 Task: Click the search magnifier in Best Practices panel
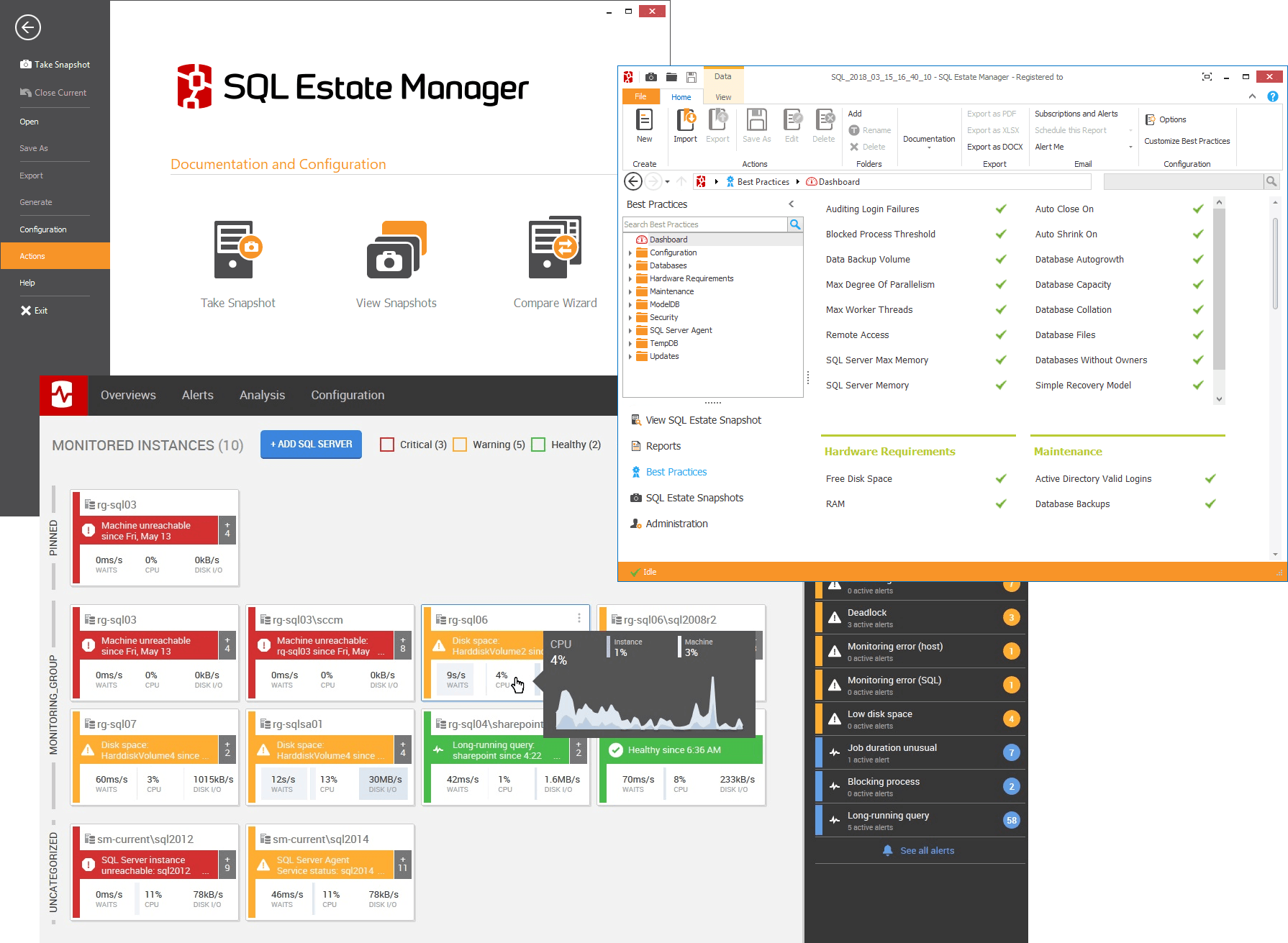click(x=795, y=224)
